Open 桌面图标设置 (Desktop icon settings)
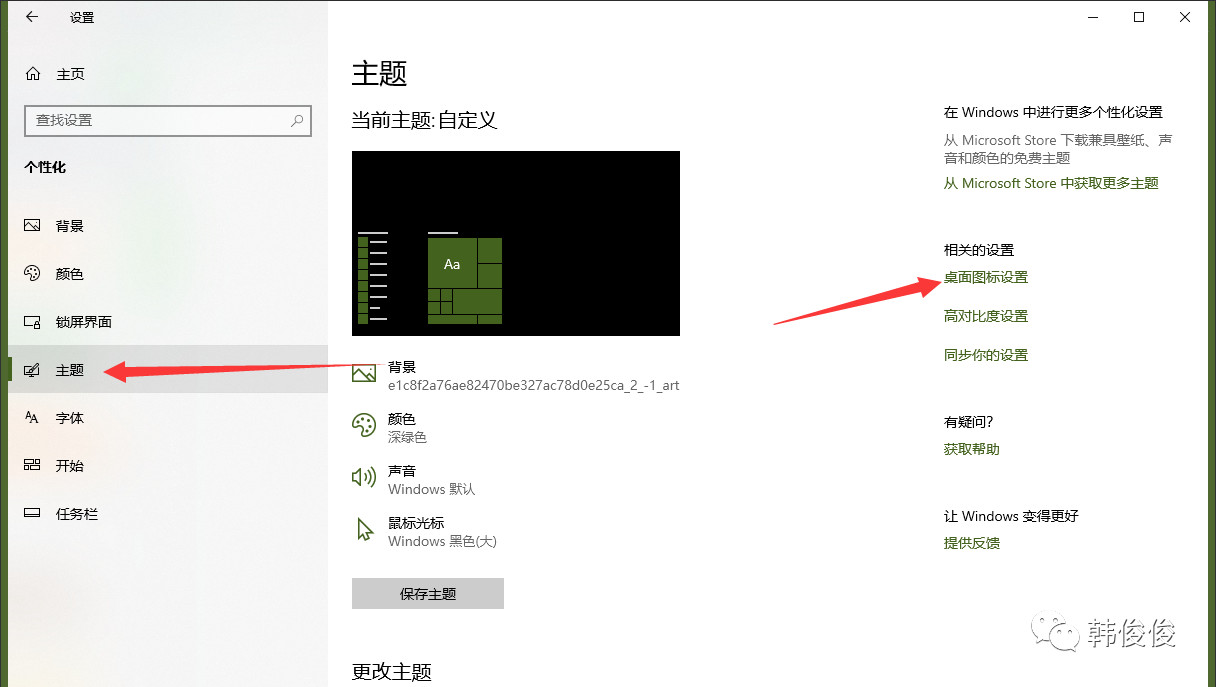 click(x=985, y=276)
